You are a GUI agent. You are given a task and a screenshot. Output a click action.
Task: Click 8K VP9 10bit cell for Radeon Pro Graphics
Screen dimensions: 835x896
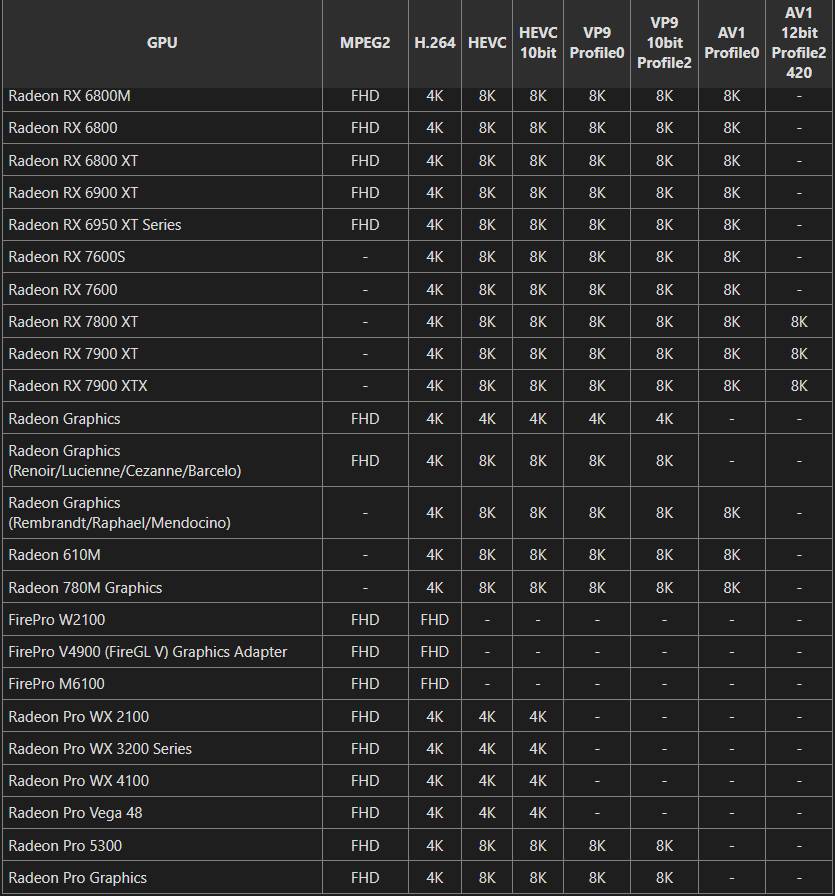click(664, 878)
